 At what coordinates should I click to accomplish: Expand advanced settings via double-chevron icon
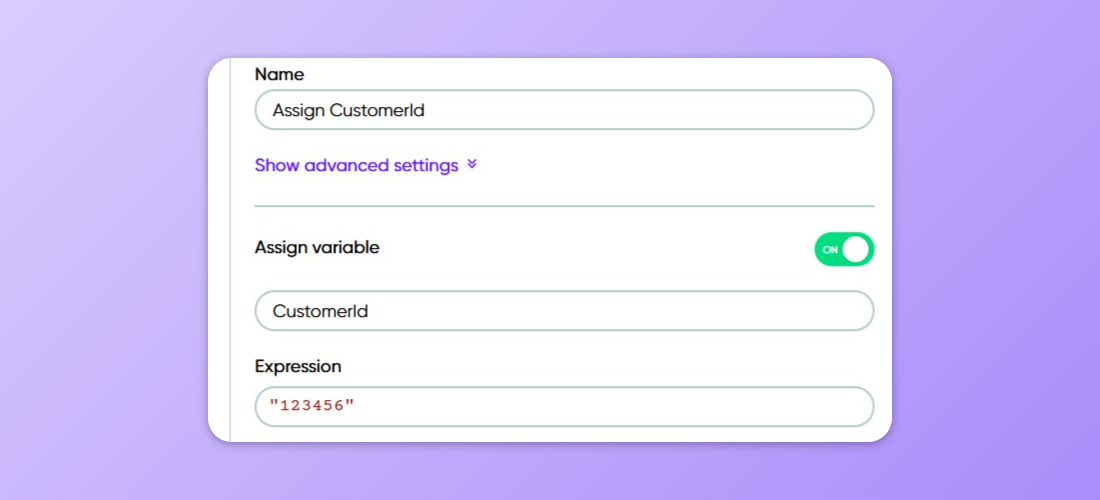coord(472,165)
